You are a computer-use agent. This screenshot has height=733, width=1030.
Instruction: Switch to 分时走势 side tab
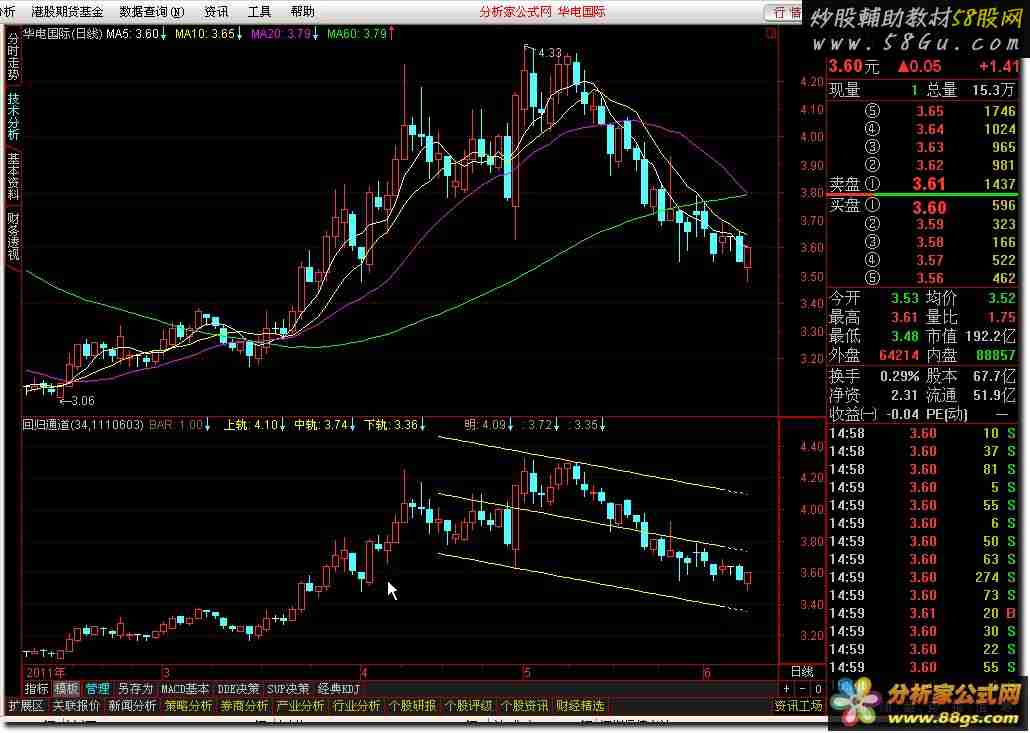tap(13, 59)
